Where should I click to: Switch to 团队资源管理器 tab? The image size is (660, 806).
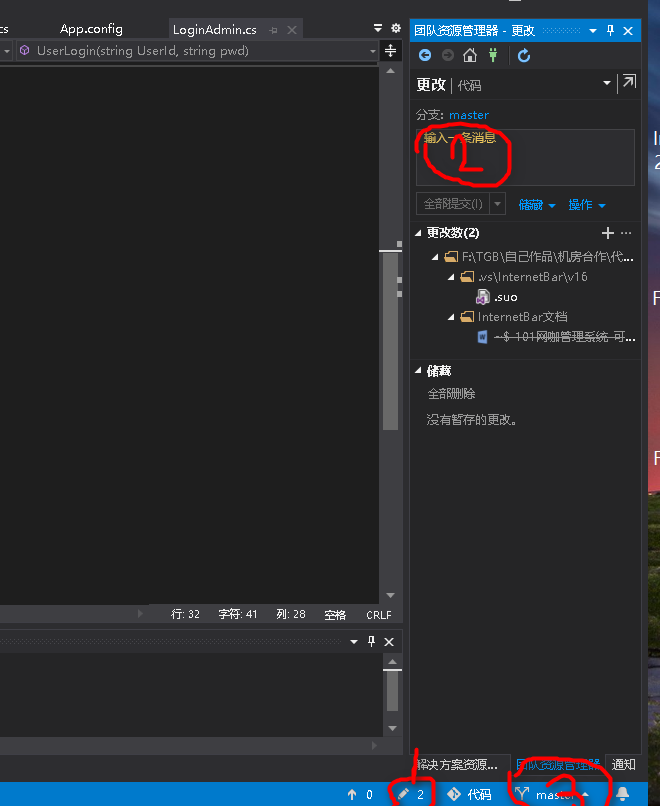coord(558,765)
